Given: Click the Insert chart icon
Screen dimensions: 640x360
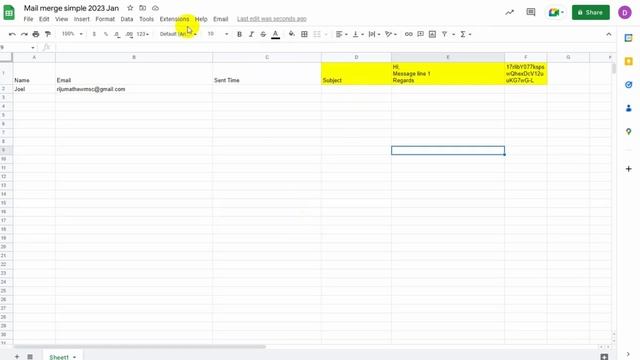Looking at the screenshot, I should (432, 34).
